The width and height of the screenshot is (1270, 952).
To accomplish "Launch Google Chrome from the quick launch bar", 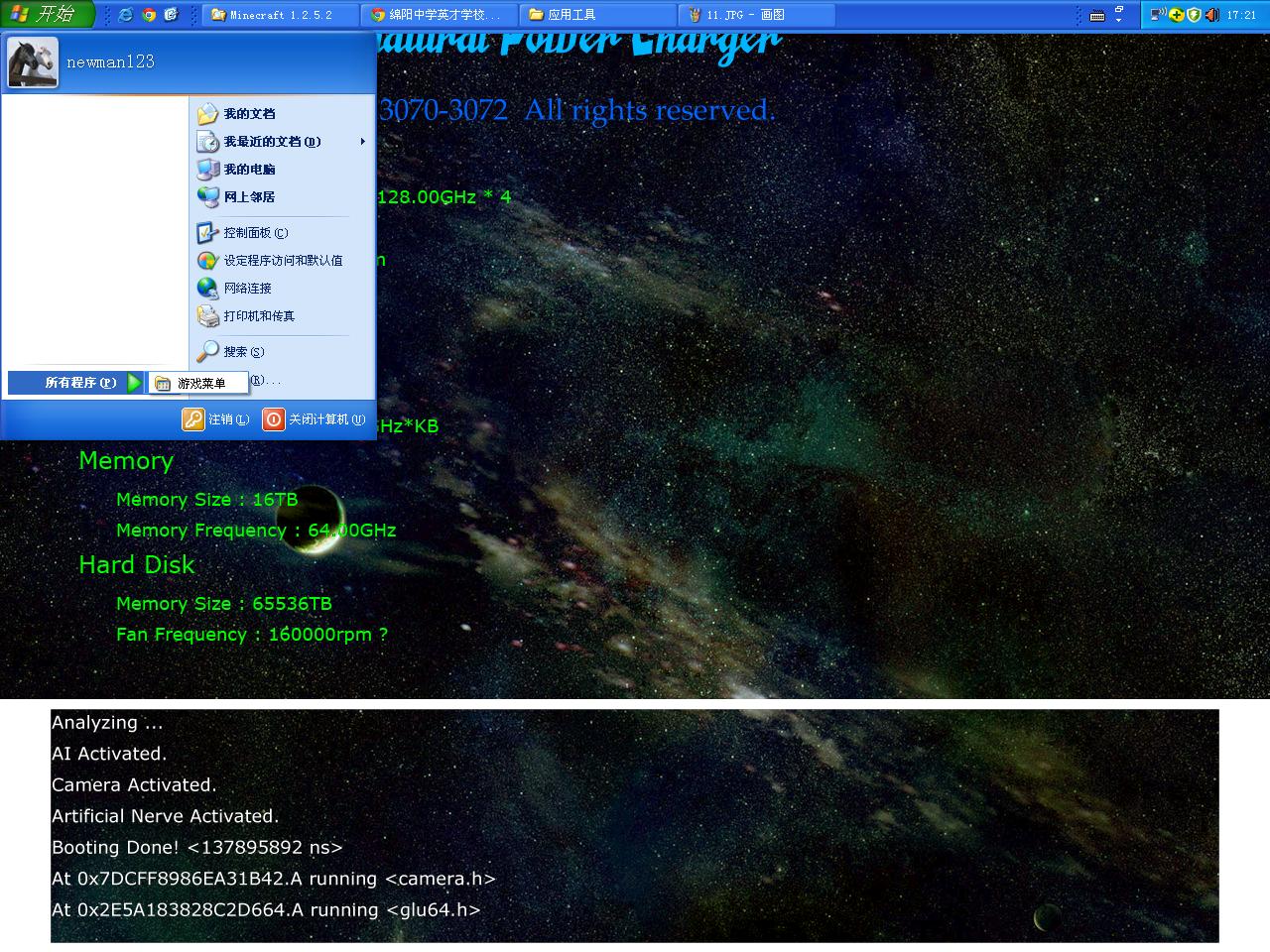I will (149, 15).
